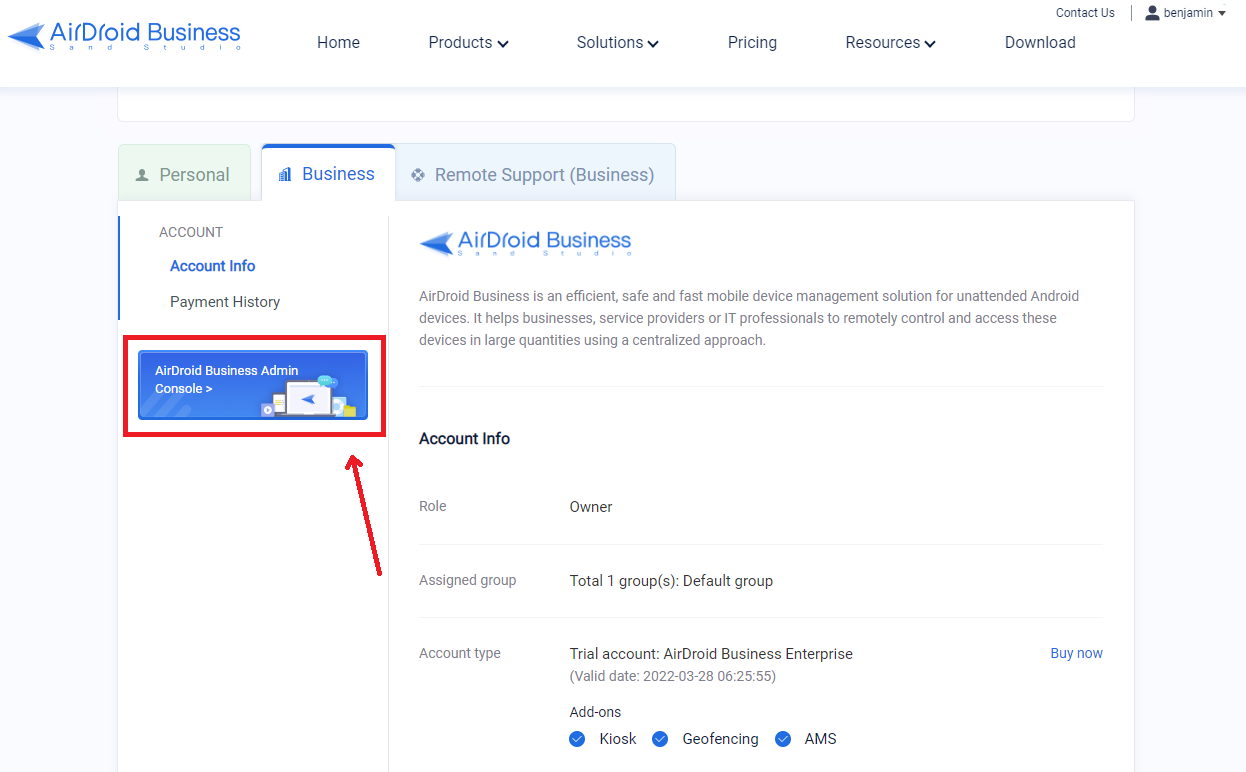Expand the Resources dropdown menu
Image resolution: width=1246 pixels, height=772 pixels.
pos(890,43)
